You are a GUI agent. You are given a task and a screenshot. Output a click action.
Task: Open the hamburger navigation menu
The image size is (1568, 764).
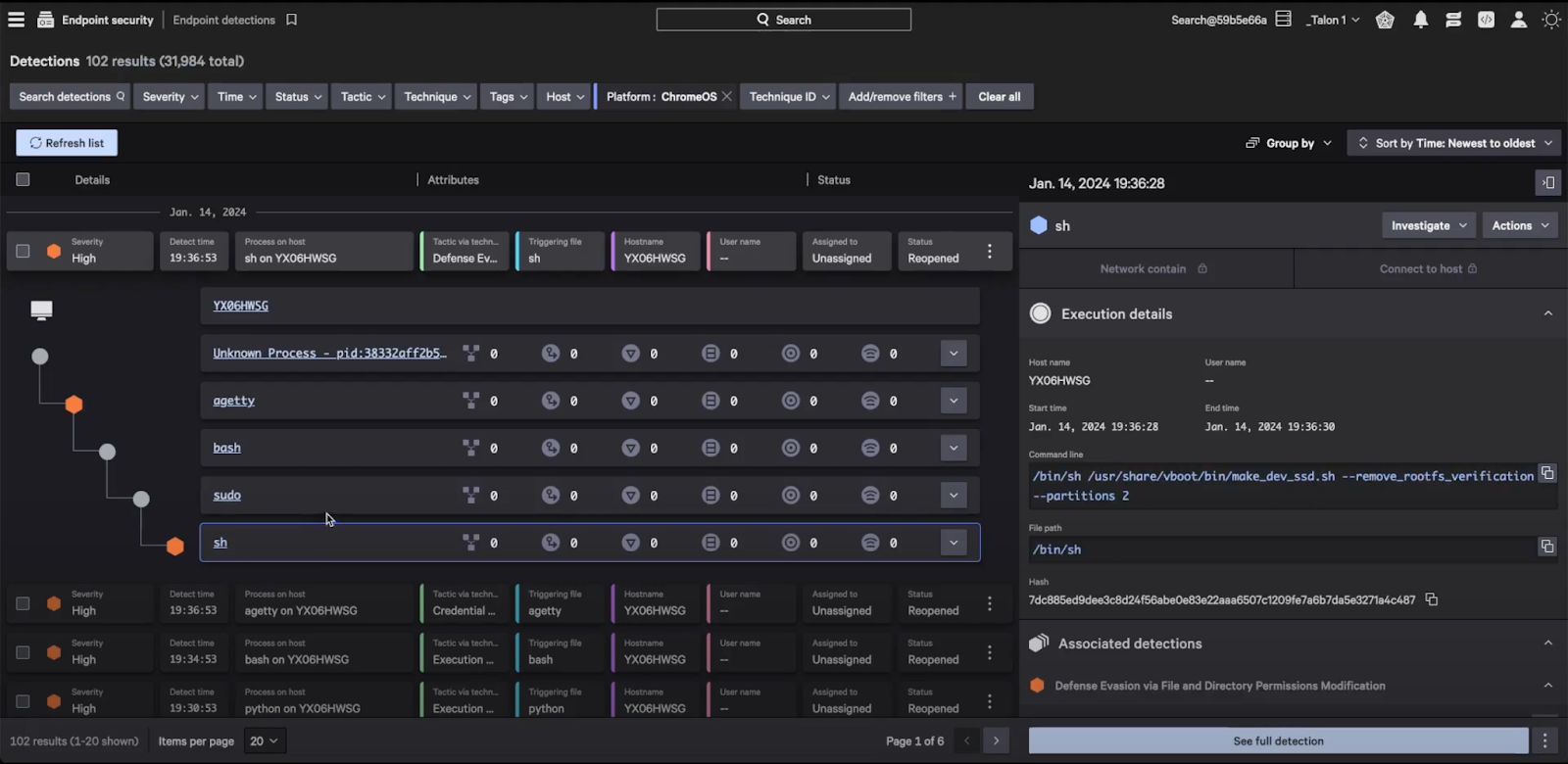click(16, 20)
